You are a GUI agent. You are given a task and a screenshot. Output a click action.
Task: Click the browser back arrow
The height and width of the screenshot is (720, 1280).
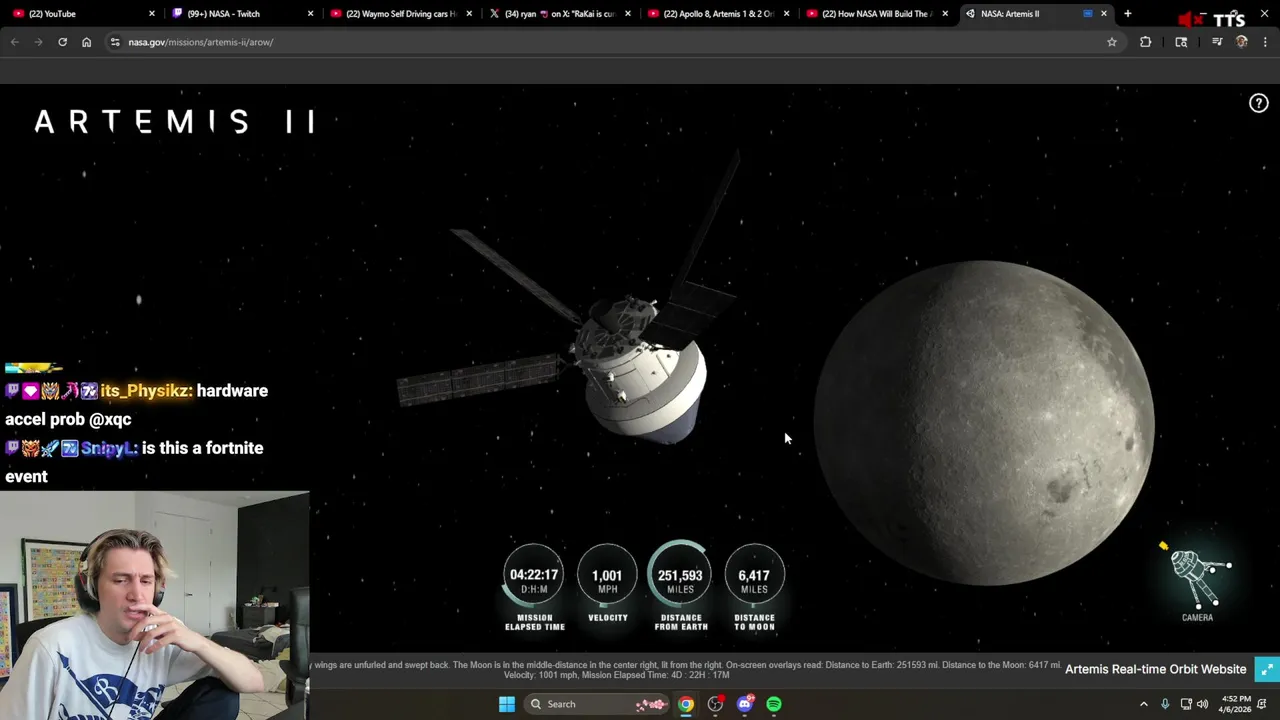[x=14, y=42]
